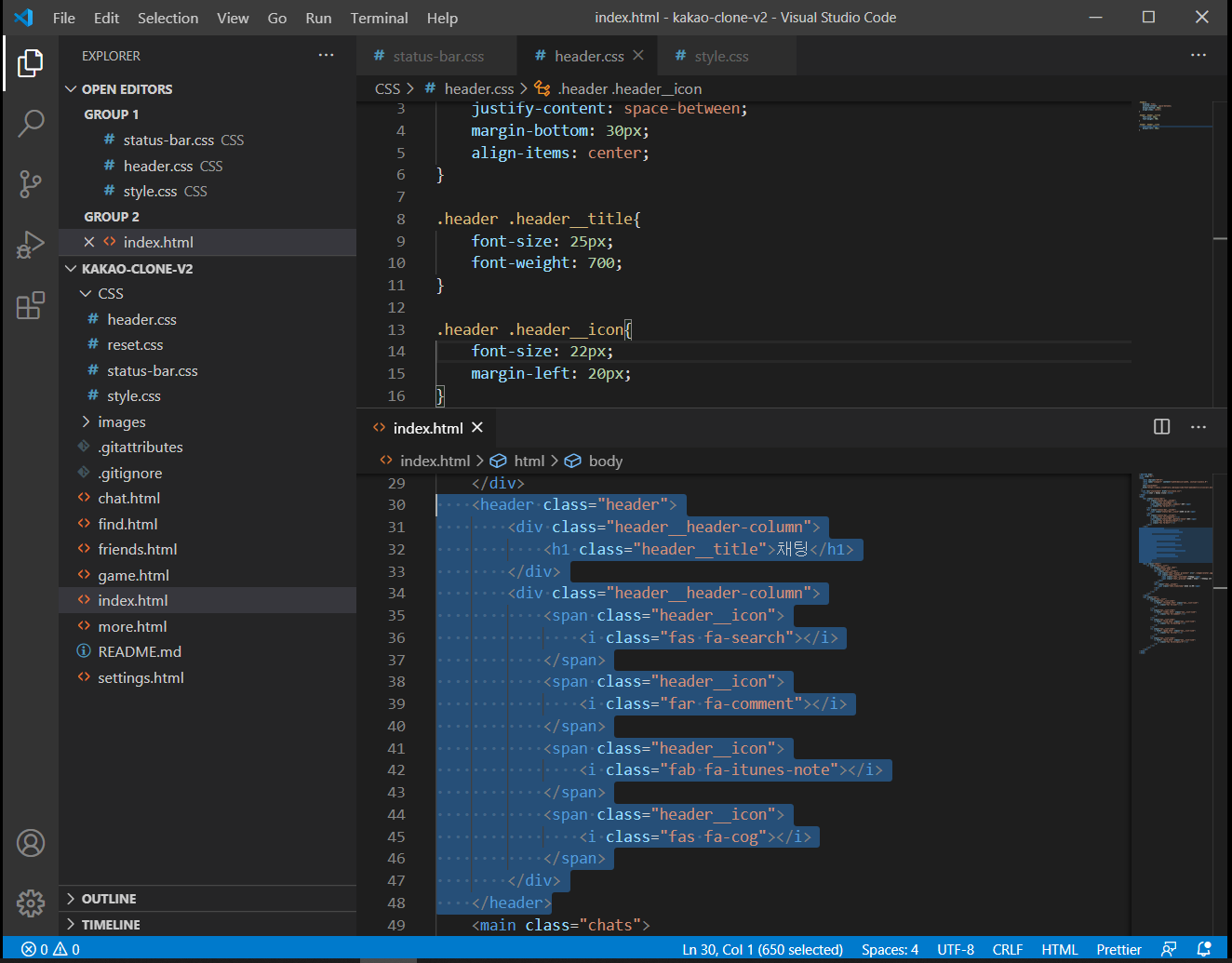This screenshot has width=1232, height=963.
Task: Close the header.css tab
Action: [638, 56]
